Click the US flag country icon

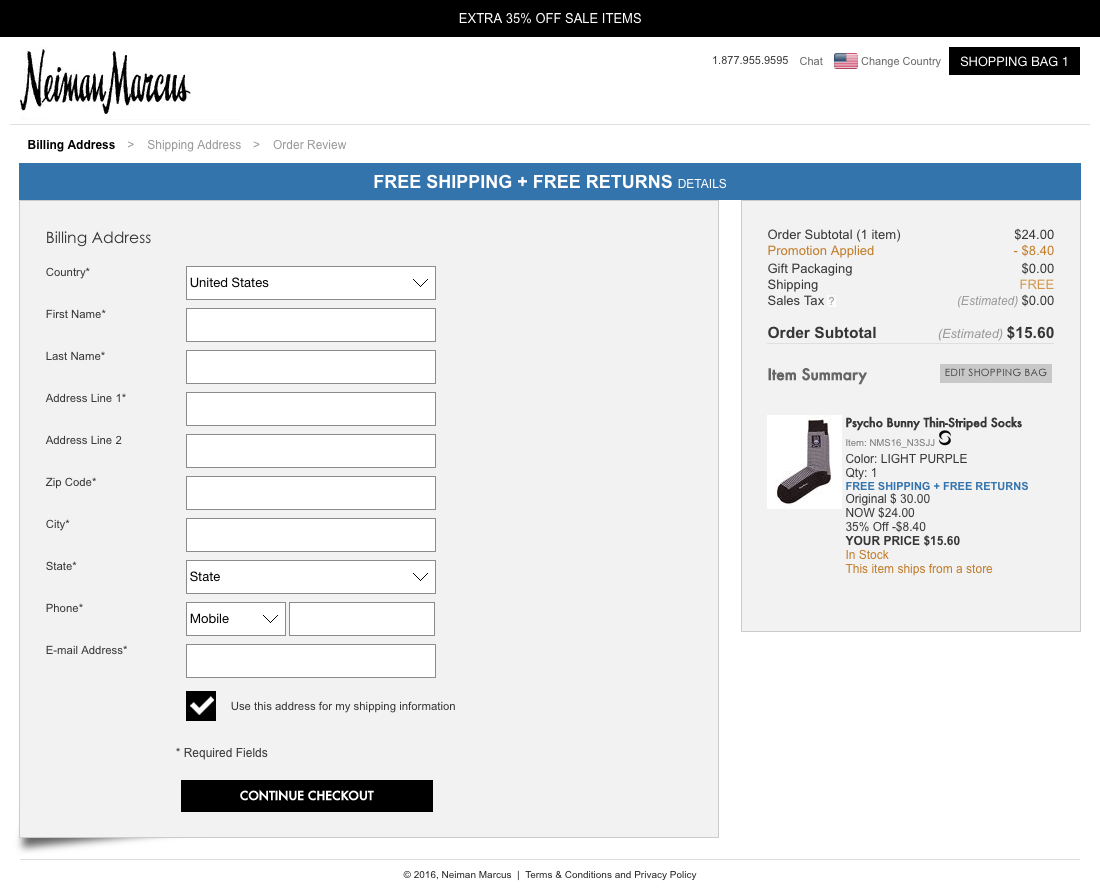click(845, 61)
